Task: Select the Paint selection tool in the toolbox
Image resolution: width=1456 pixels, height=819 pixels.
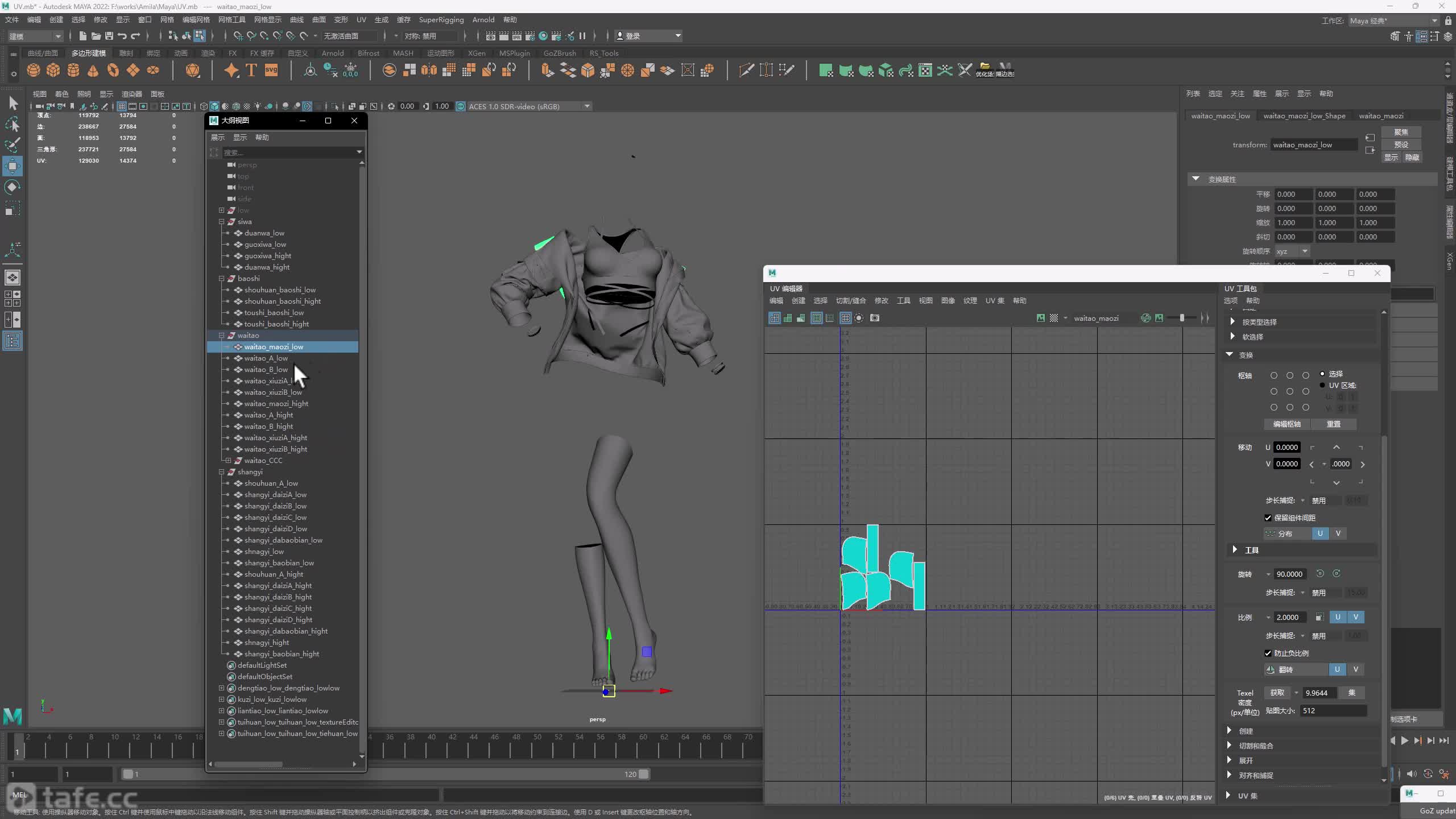Action: coord(13,144)
